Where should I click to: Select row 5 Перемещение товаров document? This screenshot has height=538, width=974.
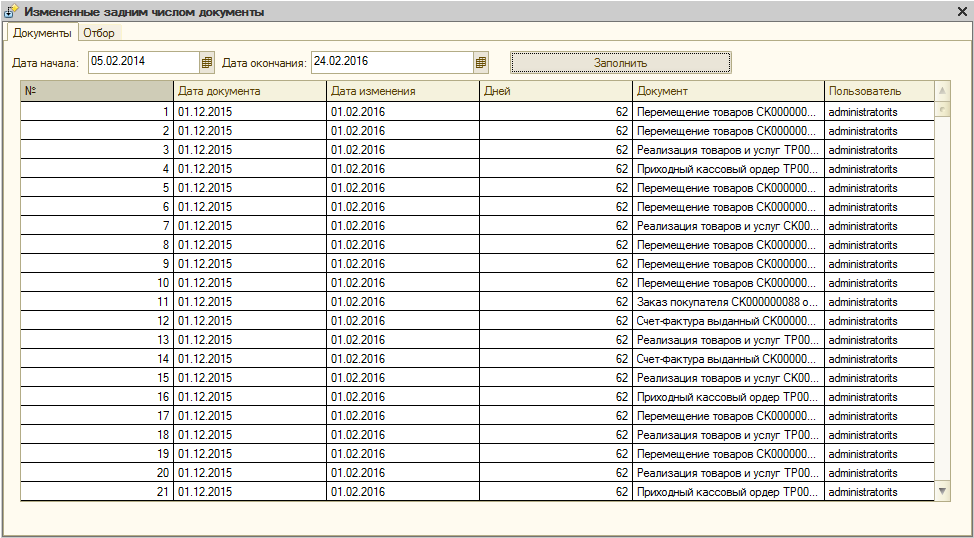[x=728, y=188]
